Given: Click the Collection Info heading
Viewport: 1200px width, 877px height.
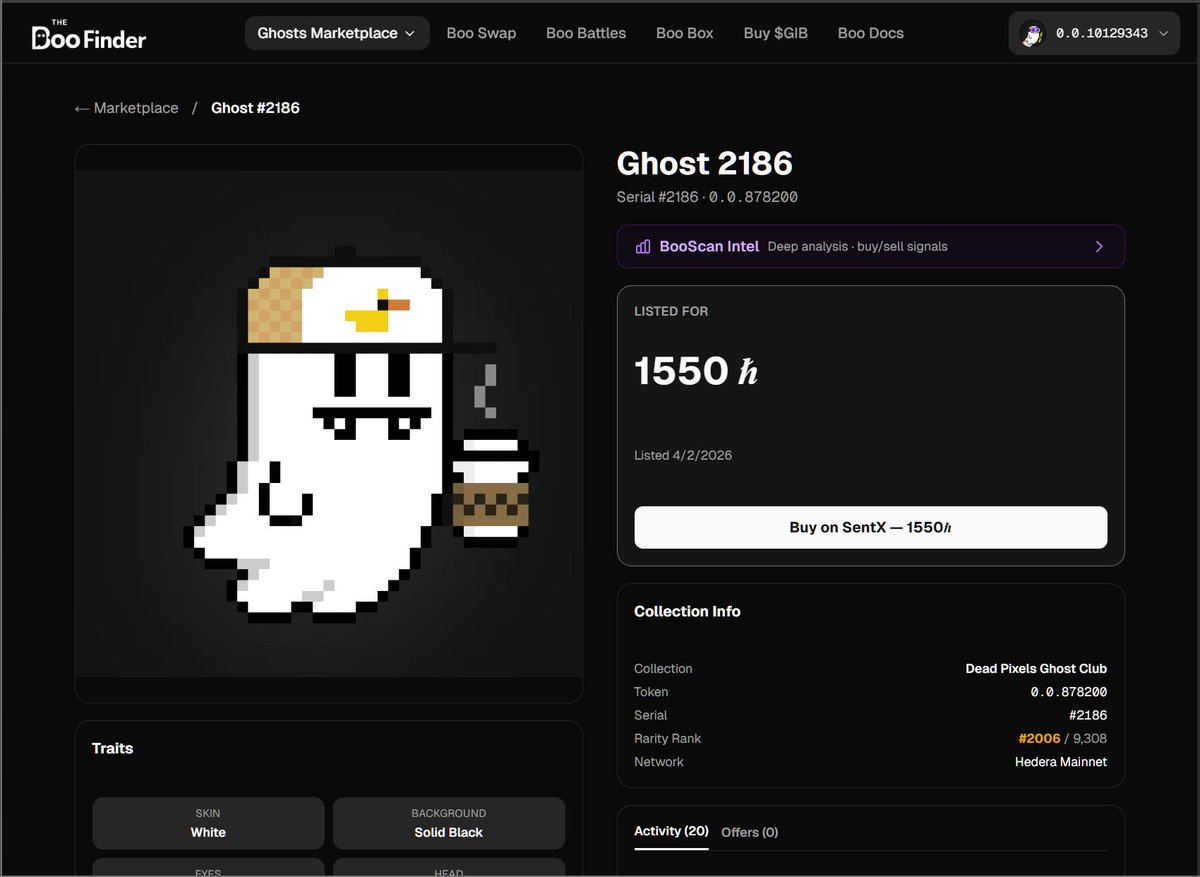Looking at the screenshot, I should pos(687,611).
